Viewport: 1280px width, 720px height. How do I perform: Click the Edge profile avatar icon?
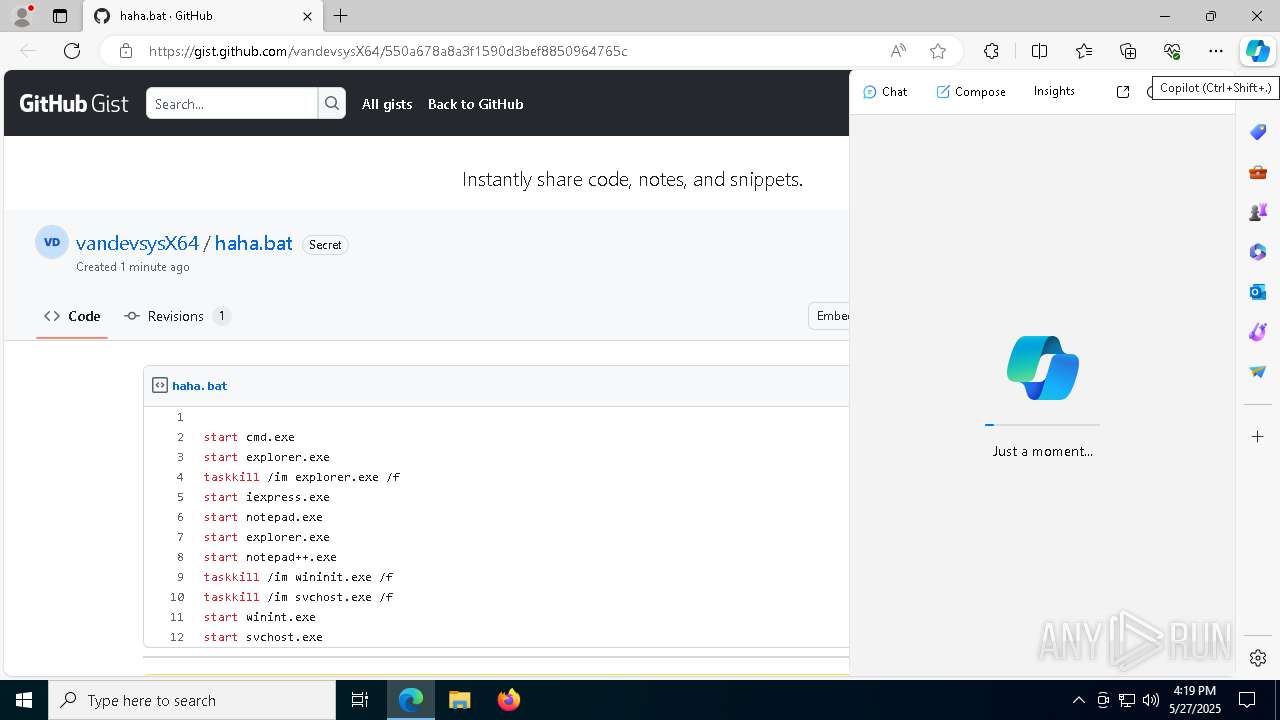coord(22,16)
